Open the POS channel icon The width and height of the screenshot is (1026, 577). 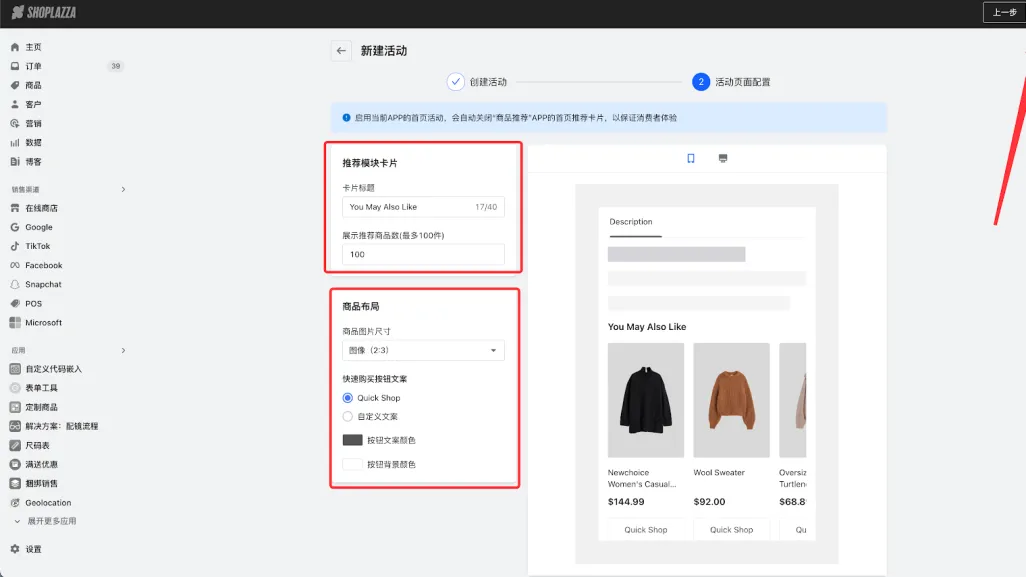15,304
